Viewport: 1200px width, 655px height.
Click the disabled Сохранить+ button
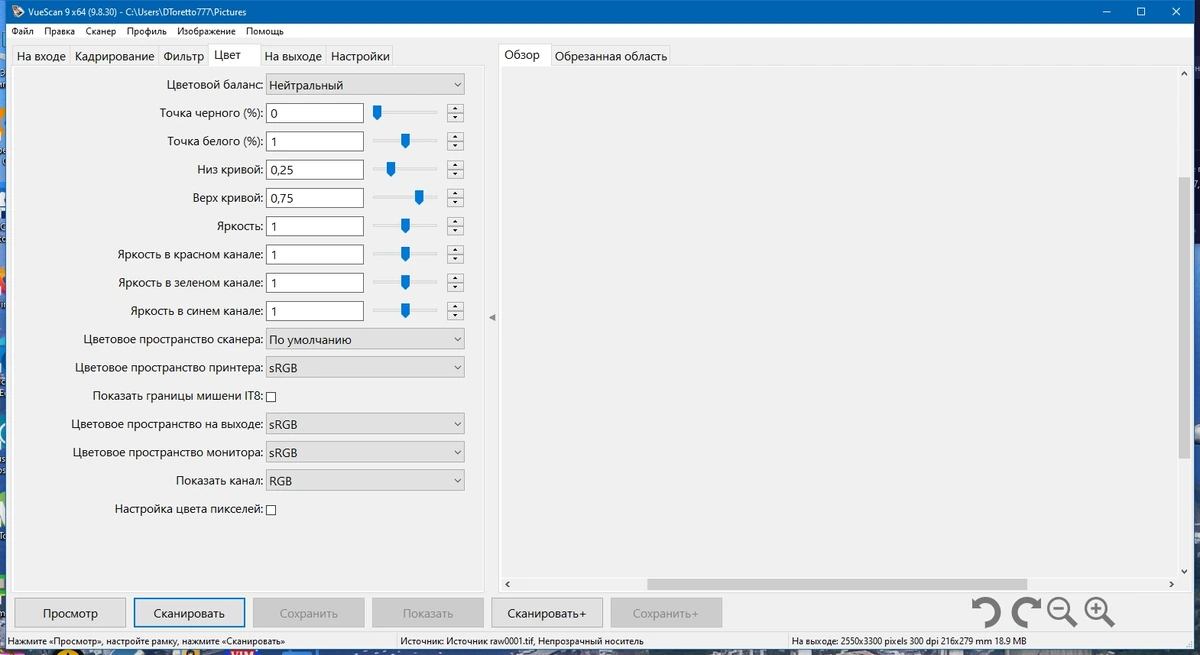pos(666,613)
